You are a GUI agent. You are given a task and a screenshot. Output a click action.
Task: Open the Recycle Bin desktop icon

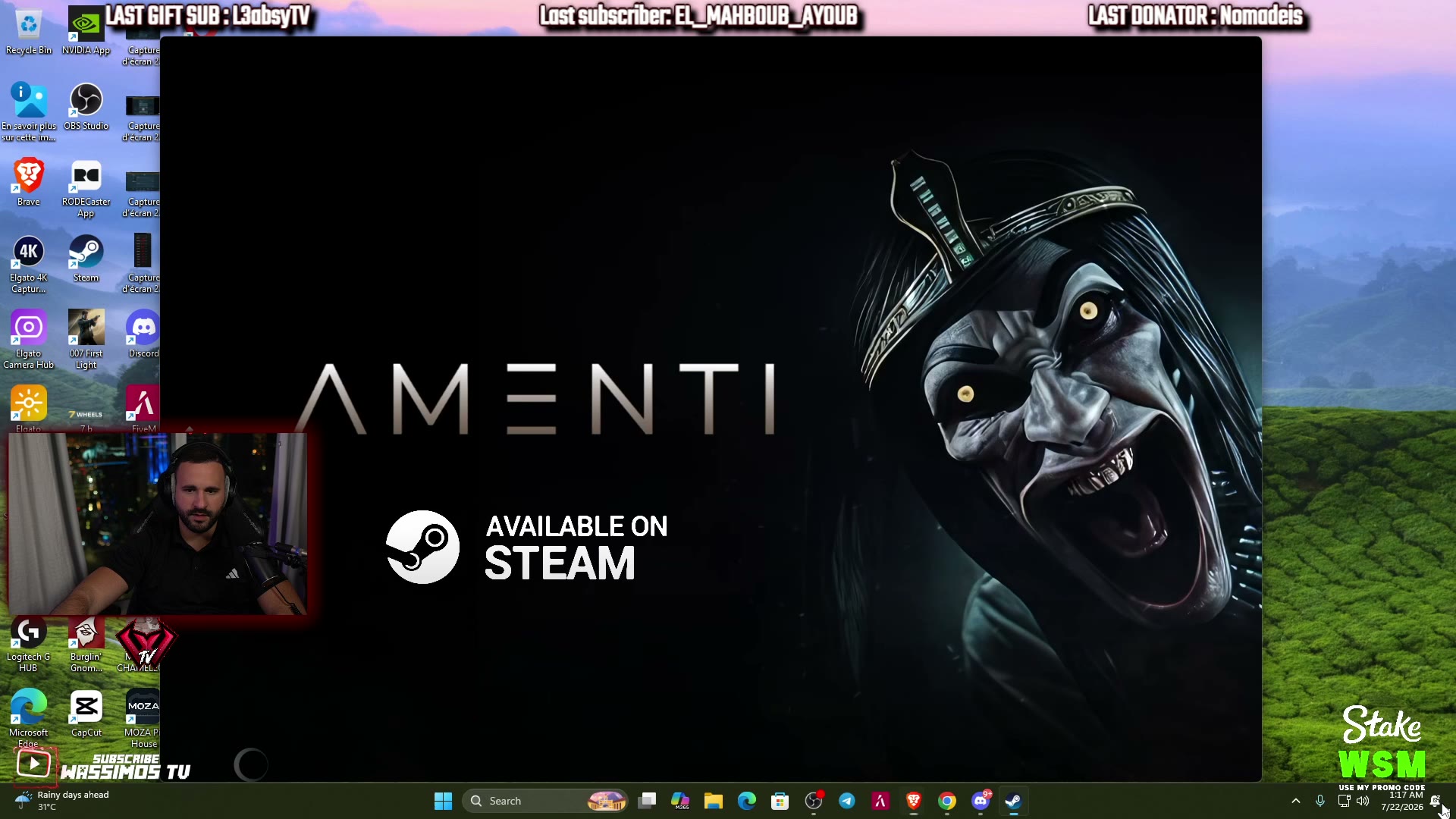[29, 32]
